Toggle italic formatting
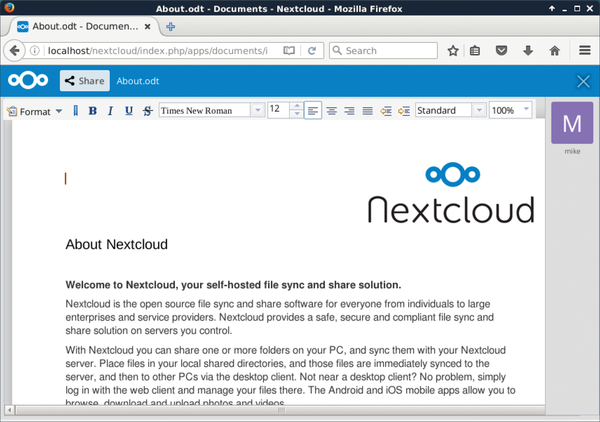This screenshot has height=422, width=600. tap(110, 111)
